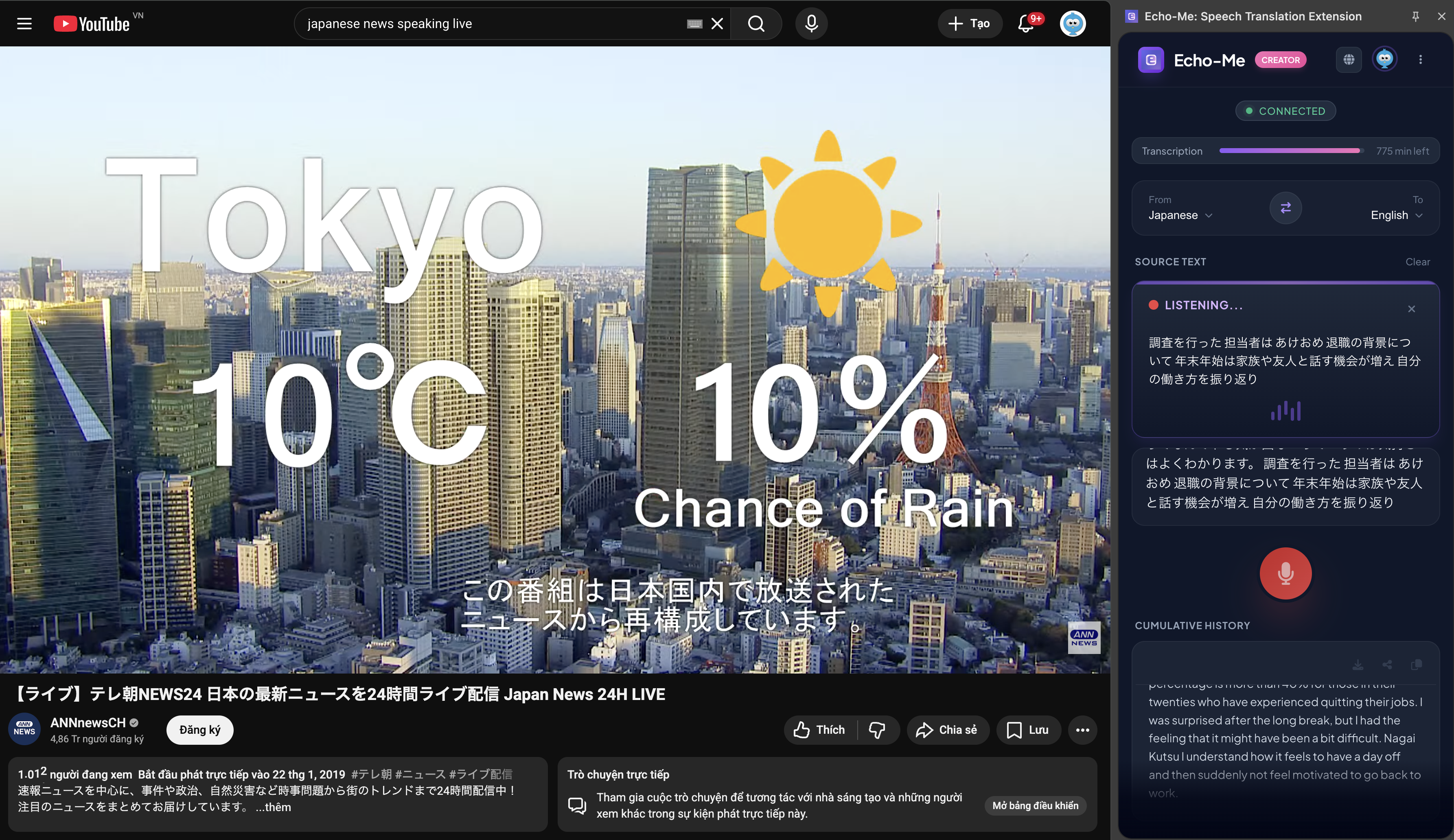This screenshot has height=840, width=1454.
Task: Click the swap languages button
Action: coord(1285,208)
